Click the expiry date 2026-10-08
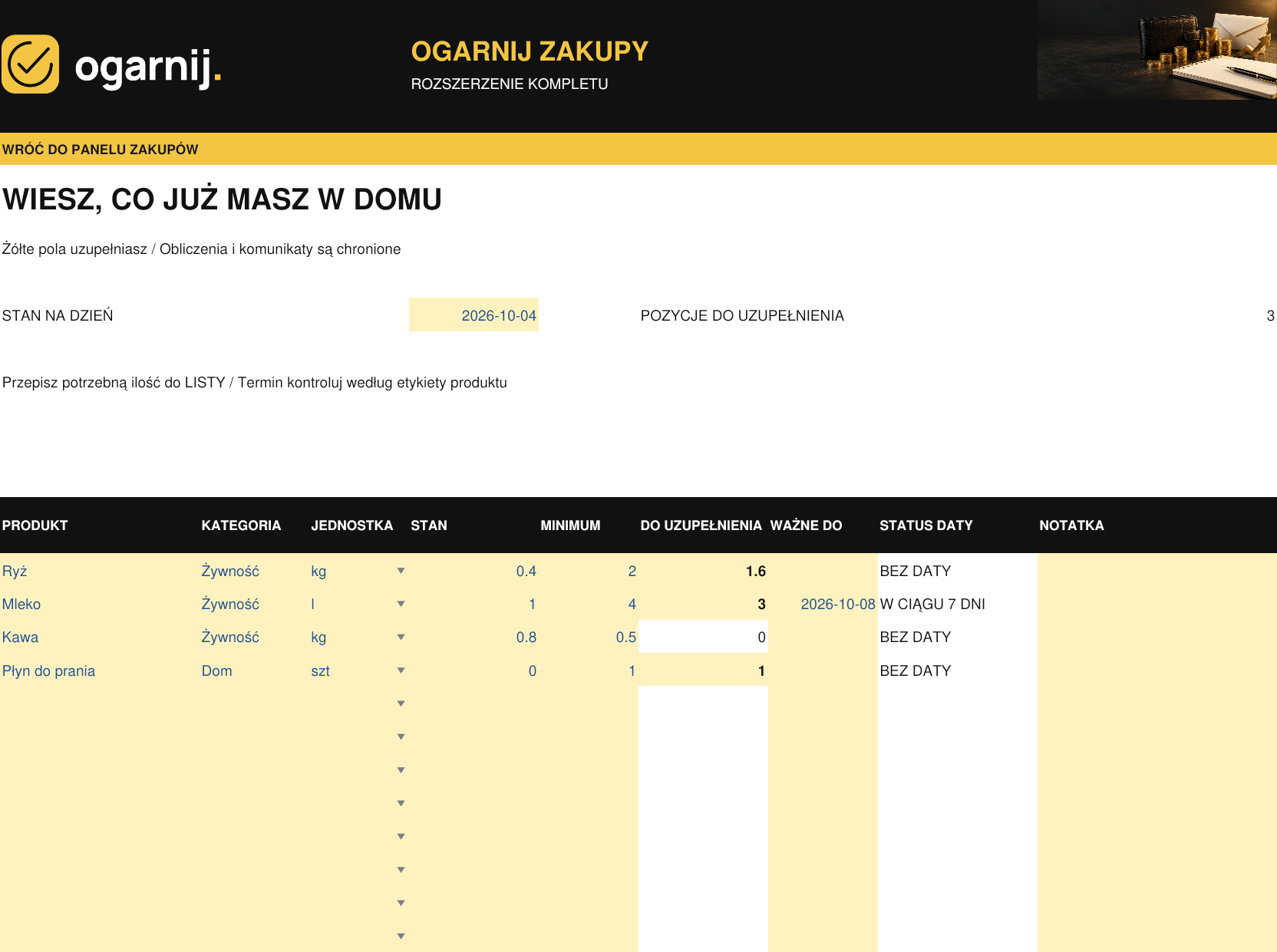Screen dimensions: 1277x952 [823, 604]
